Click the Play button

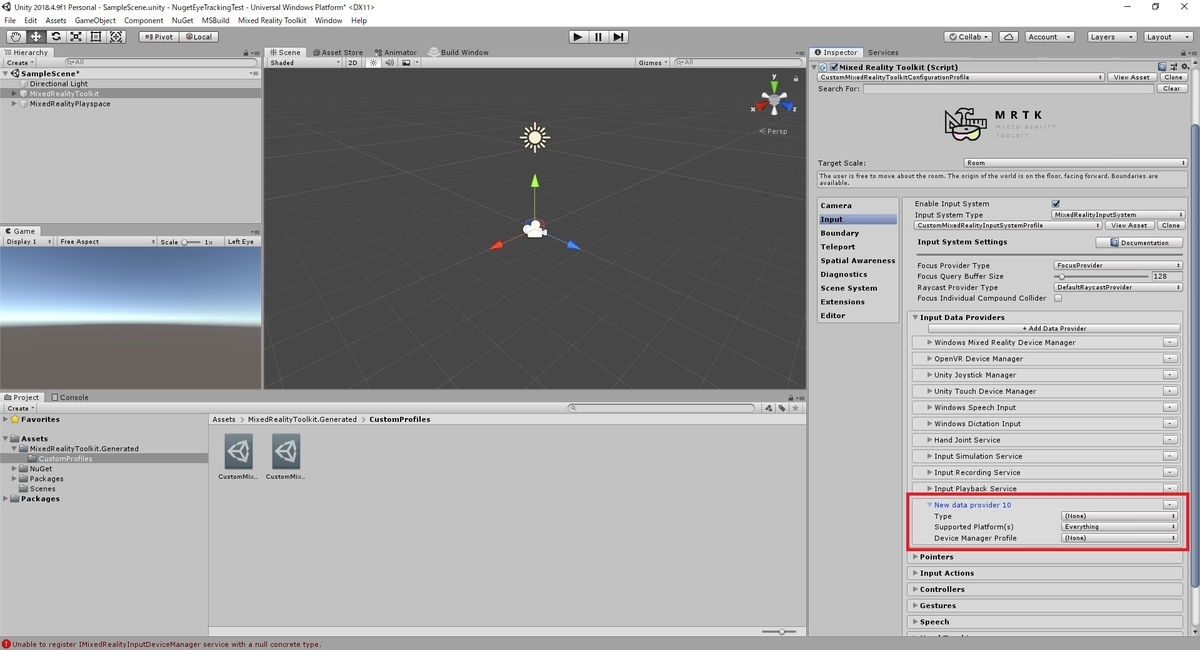578,37
